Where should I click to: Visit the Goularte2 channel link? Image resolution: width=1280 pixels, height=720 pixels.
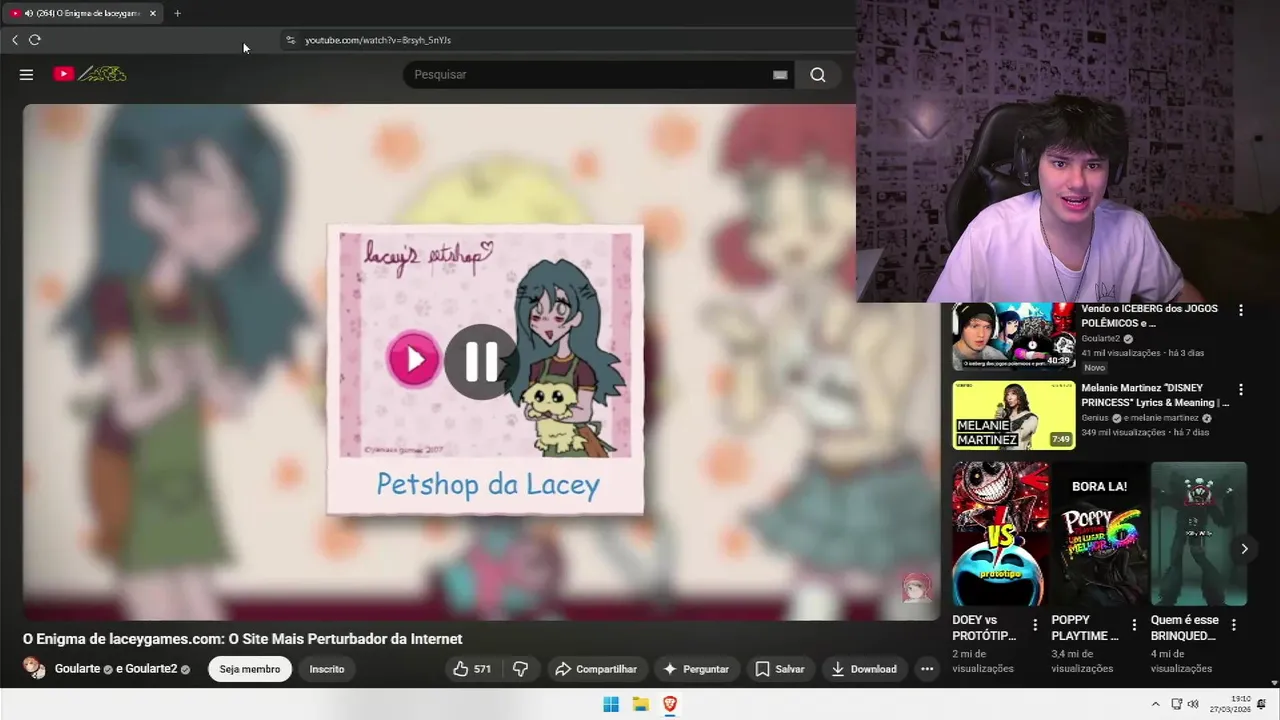(x=151, y=669)
